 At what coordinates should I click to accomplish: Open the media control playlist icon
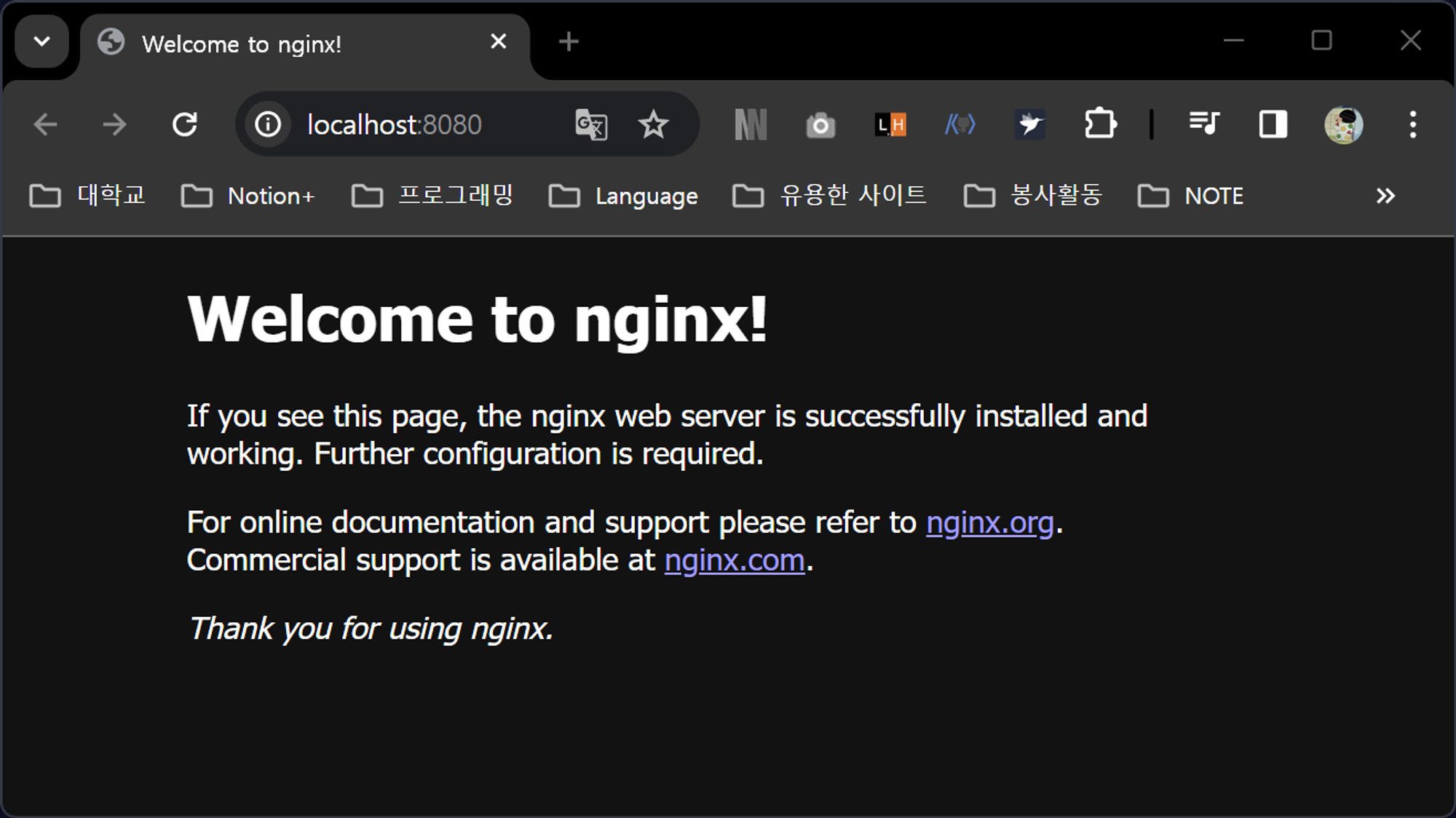point(1204,124)
